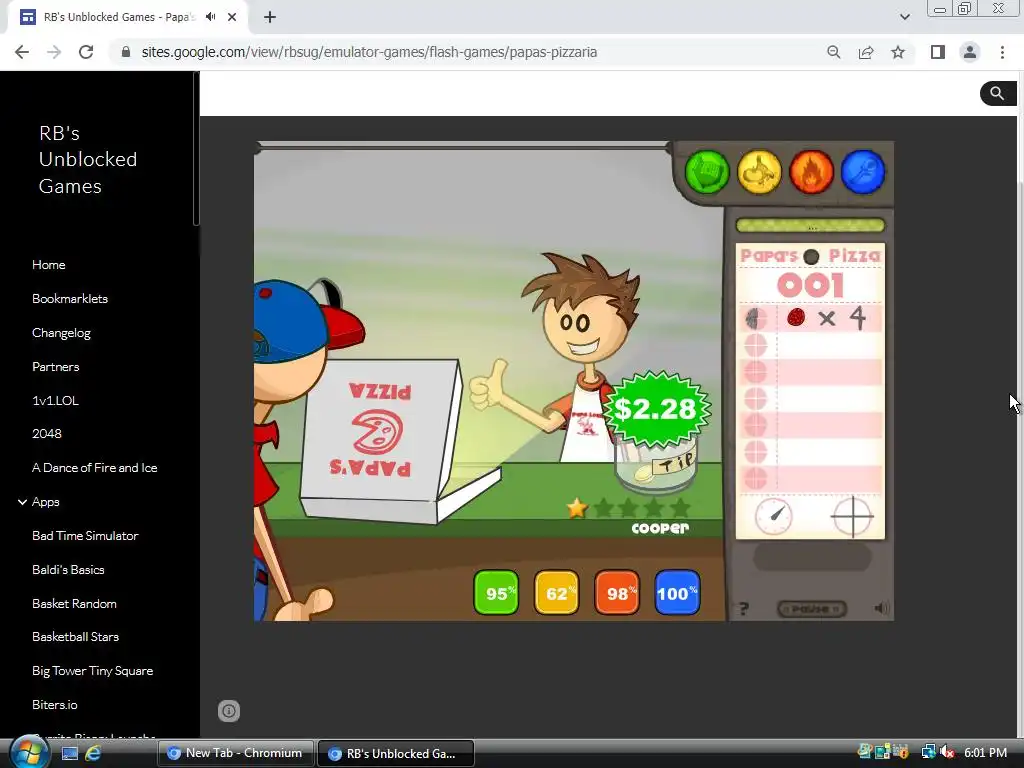Open the Chromium three-dot menu
Screen dimensions: 1024x768
1002,52
